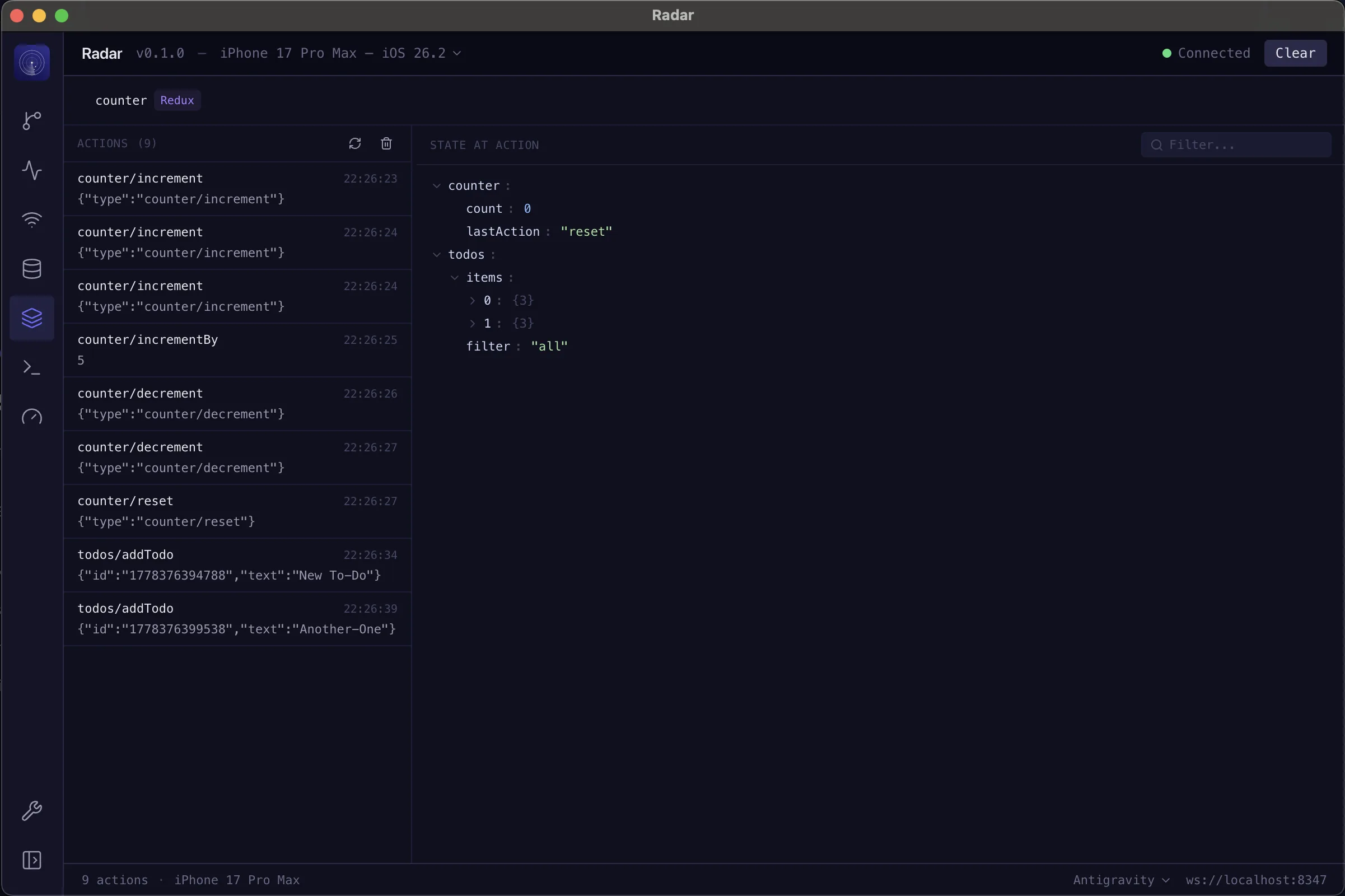
Task: Click the refresh actions icon
Action: [x=355, y=143]
